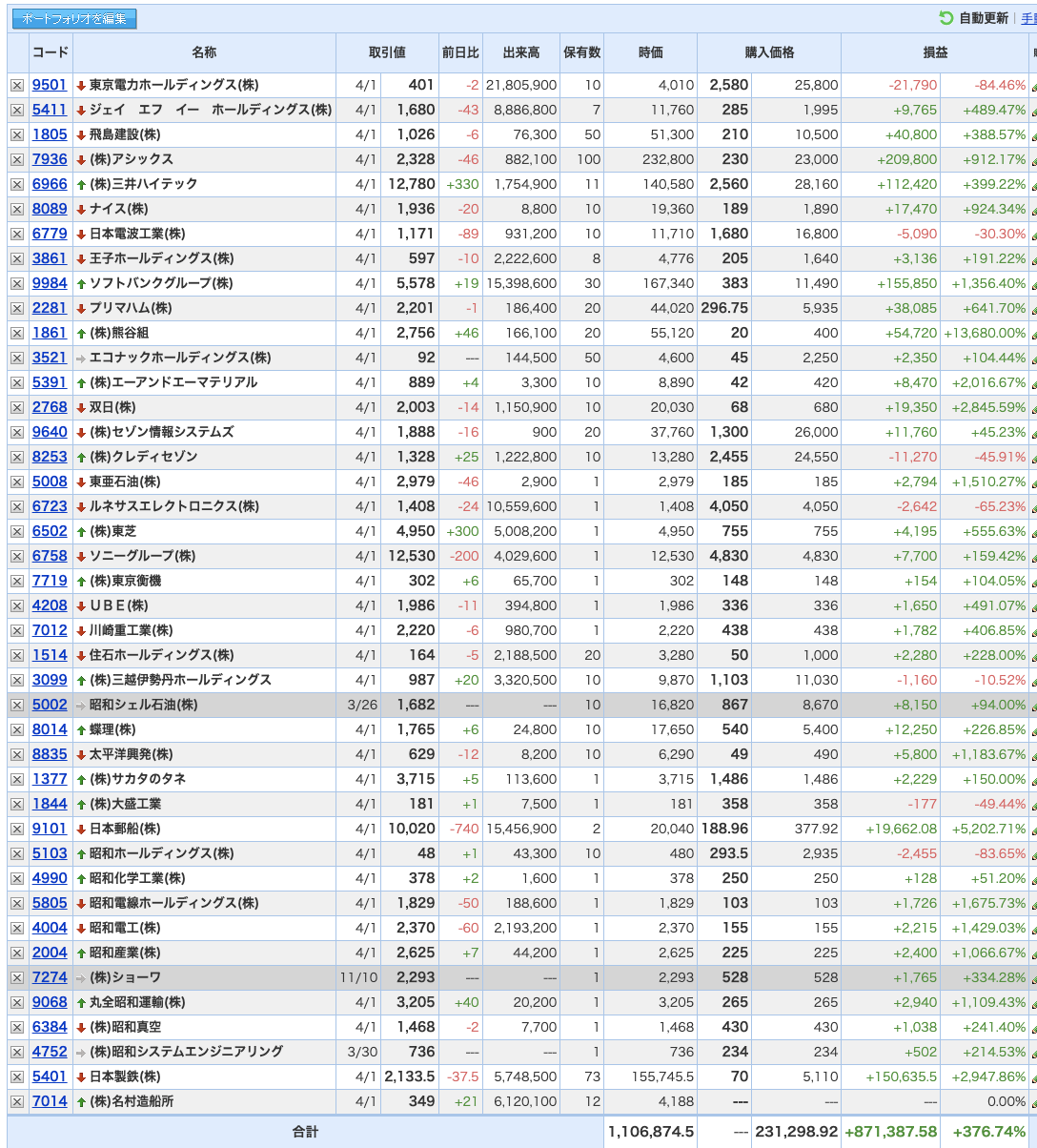Follow the 7274 ショーワ code link
This screenshot has height=1148, width=1037.
click(x=50, y=977)
